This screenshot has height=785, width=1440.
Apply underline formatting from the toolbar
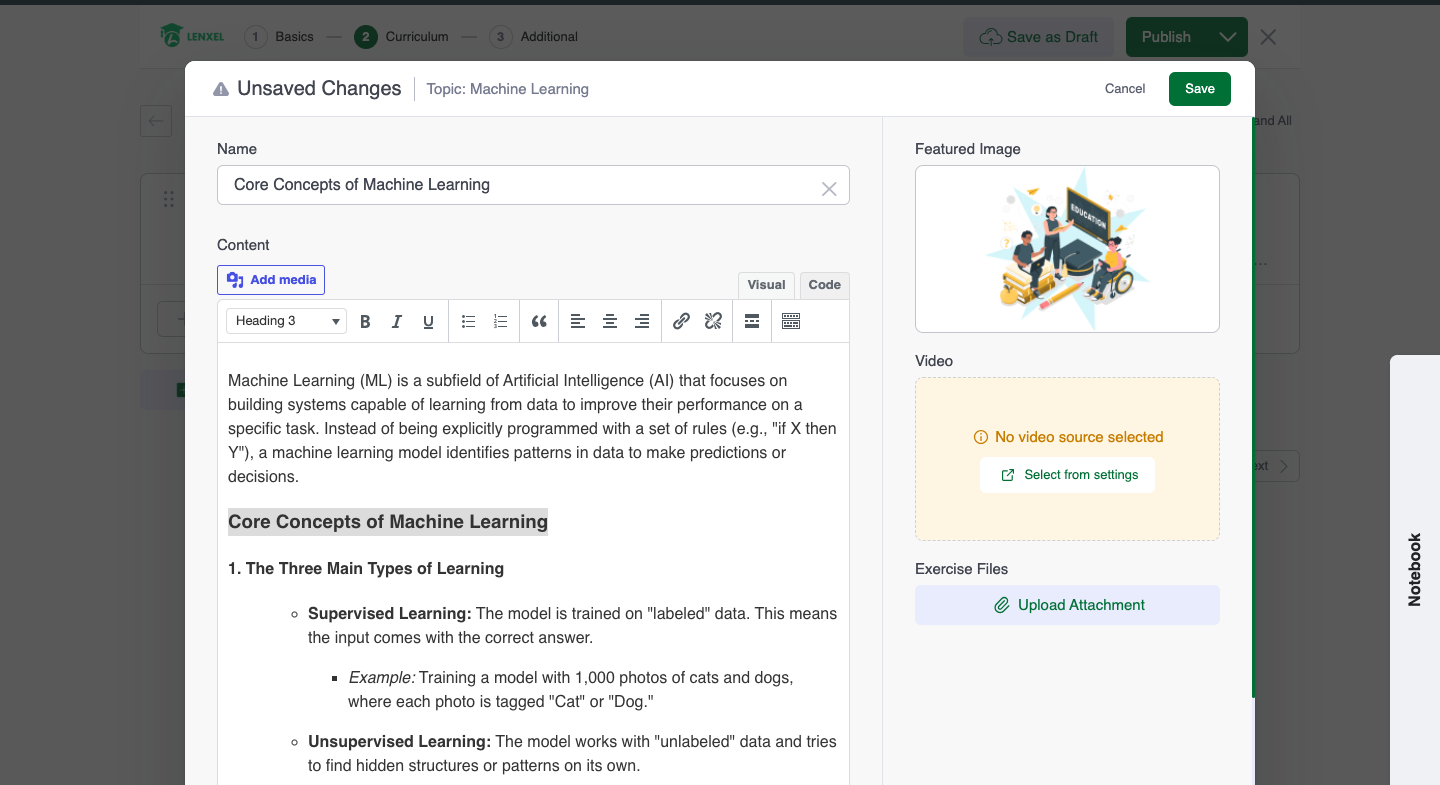pyautogui.click(x=428, y=321)
